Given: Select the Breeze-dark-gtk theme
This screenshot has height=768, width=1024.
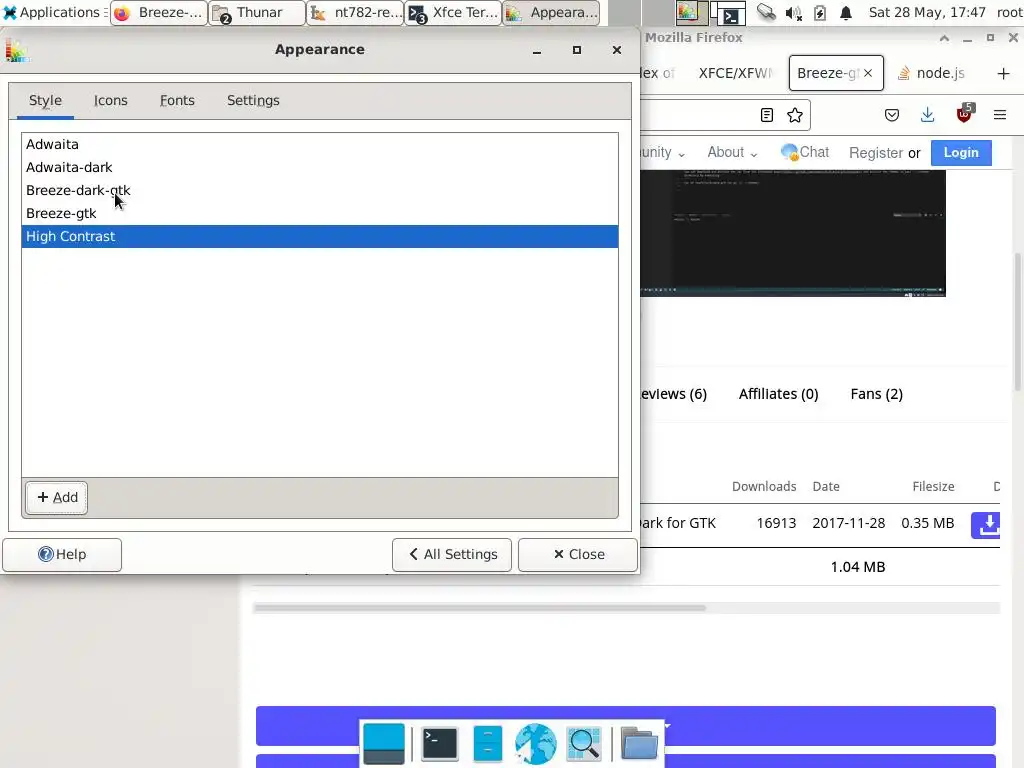Looking at the screenshot, I should (x=319, y=190).
